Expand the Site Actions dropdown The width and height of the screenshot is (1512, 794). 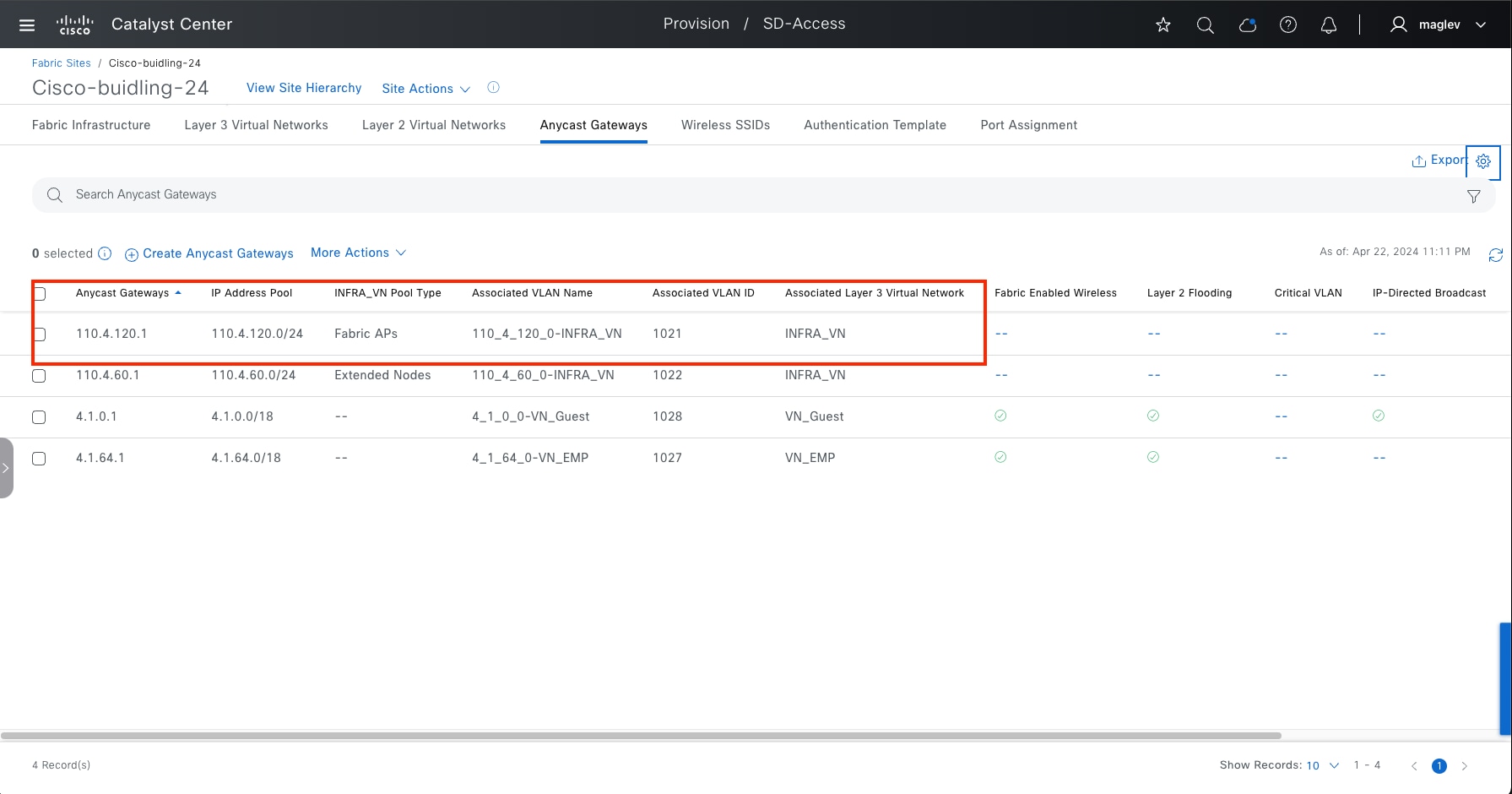point(425,89)
